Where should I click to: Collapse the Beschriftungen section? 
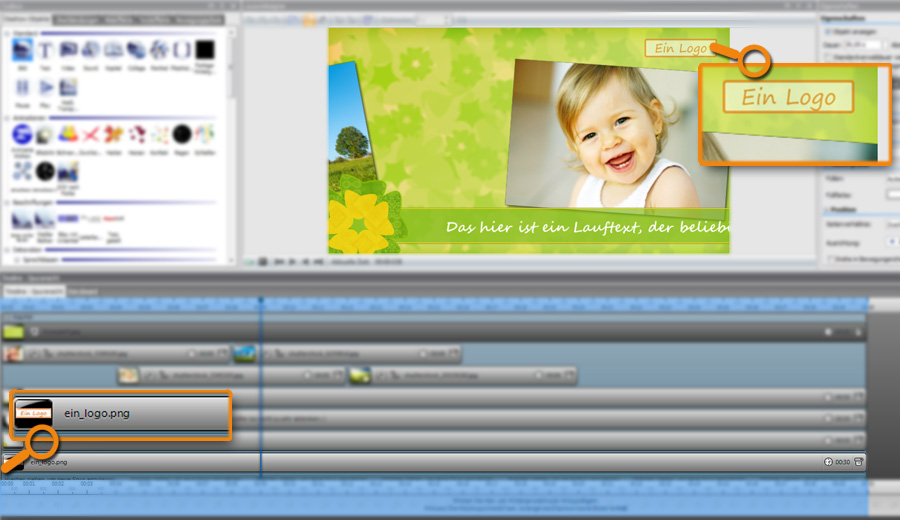(8, 202)
